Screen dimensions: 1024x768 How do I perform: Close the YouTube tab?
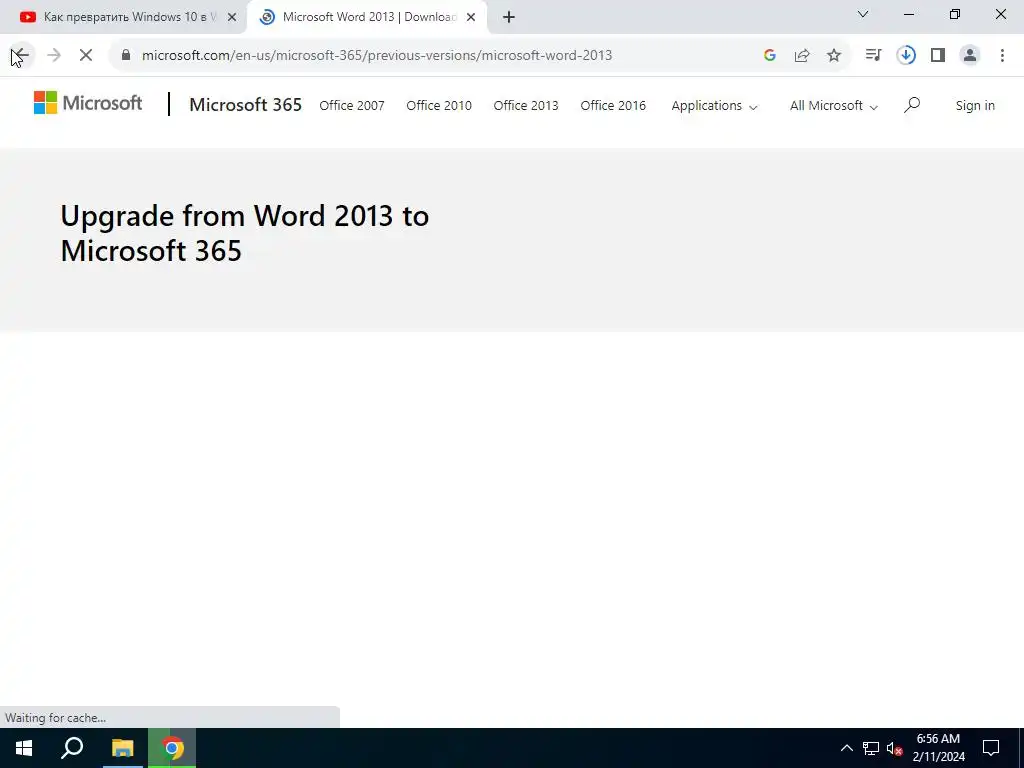pyautogui.click(x=232, y=17)
